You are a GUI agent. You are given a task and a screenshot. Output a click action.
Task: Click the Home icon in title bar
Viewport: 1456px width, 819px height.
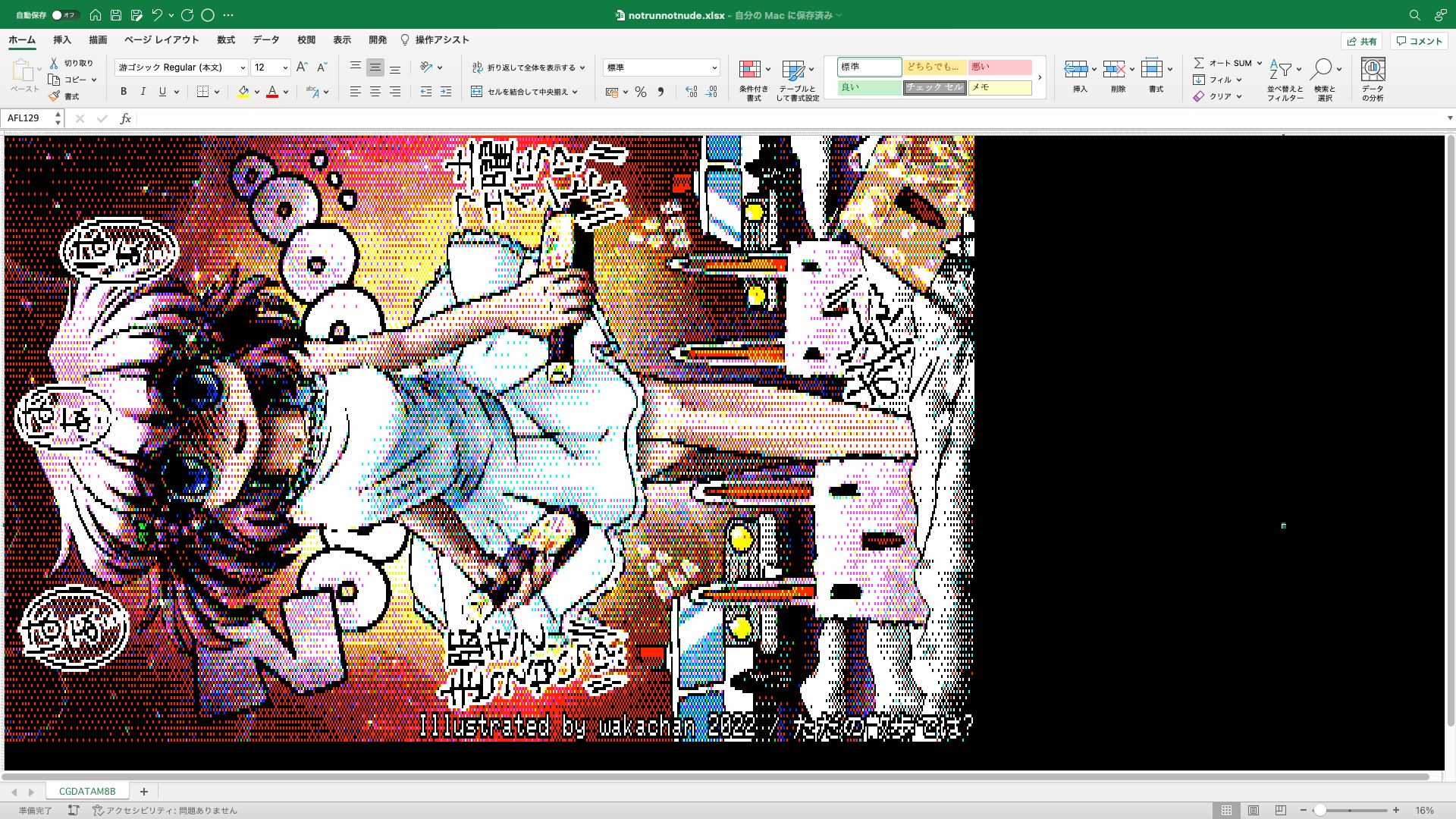pyautogui.click(x=96, y=15)
